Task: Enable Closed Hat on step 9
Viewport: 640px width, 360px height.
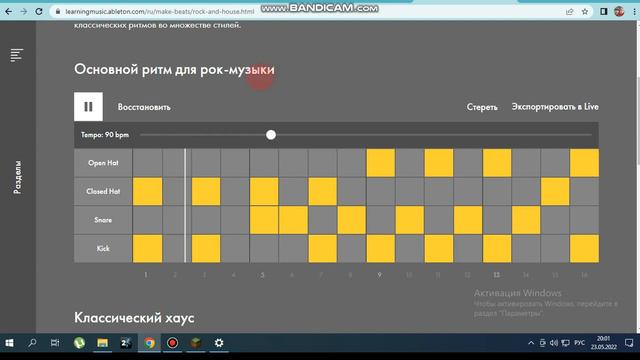Action: pos(380,191)
